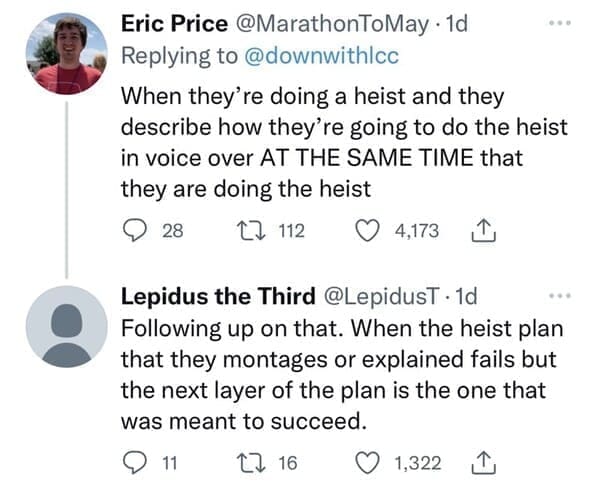Open Eric Price's profile picture

coord(67,53)
